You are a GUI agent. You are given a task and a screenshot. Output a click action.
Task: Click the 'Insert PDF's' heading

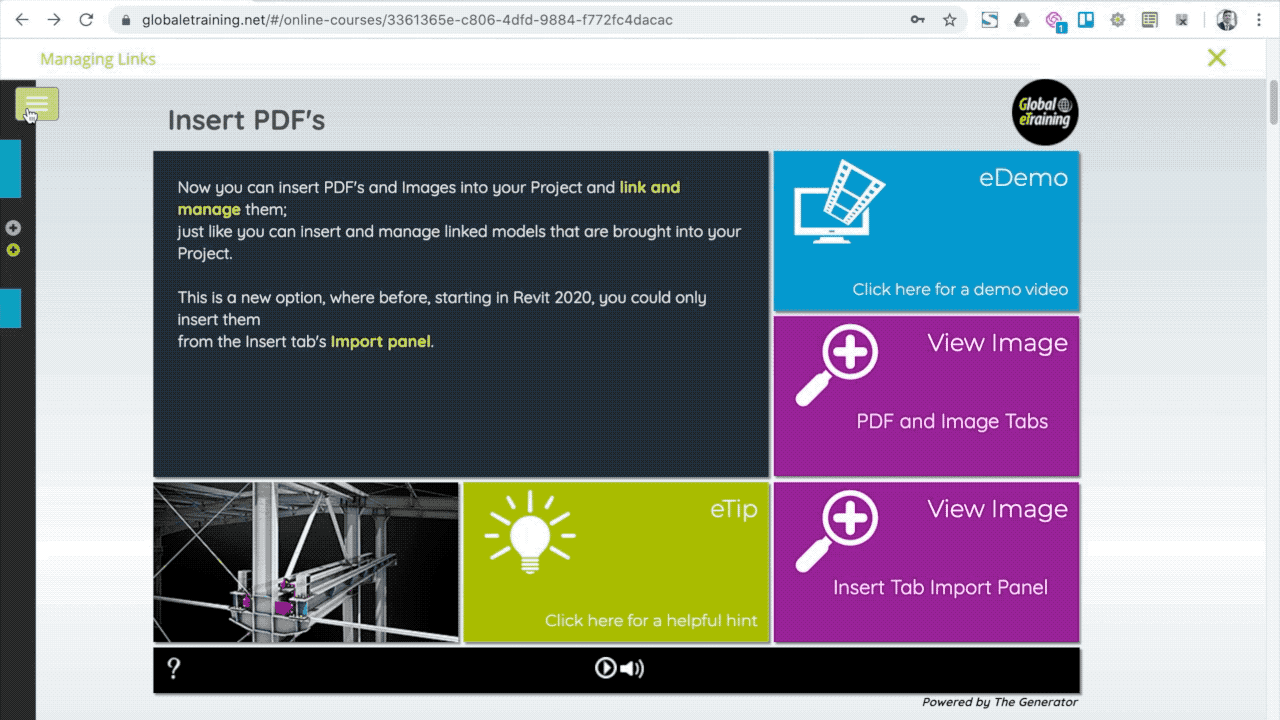(246, 120)
